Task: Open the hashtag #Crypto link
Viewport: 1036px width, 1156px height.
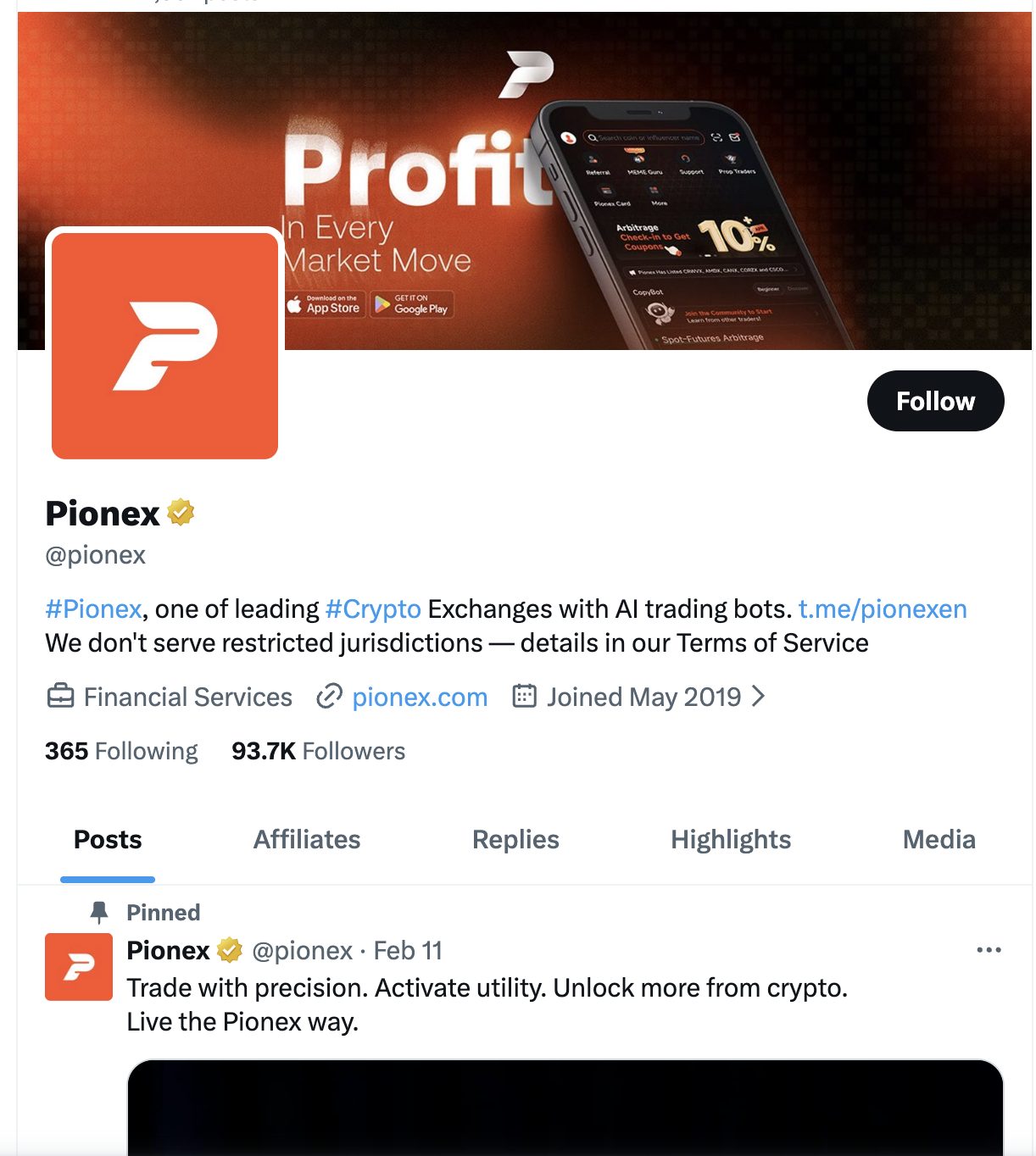Action: (373, 608)
